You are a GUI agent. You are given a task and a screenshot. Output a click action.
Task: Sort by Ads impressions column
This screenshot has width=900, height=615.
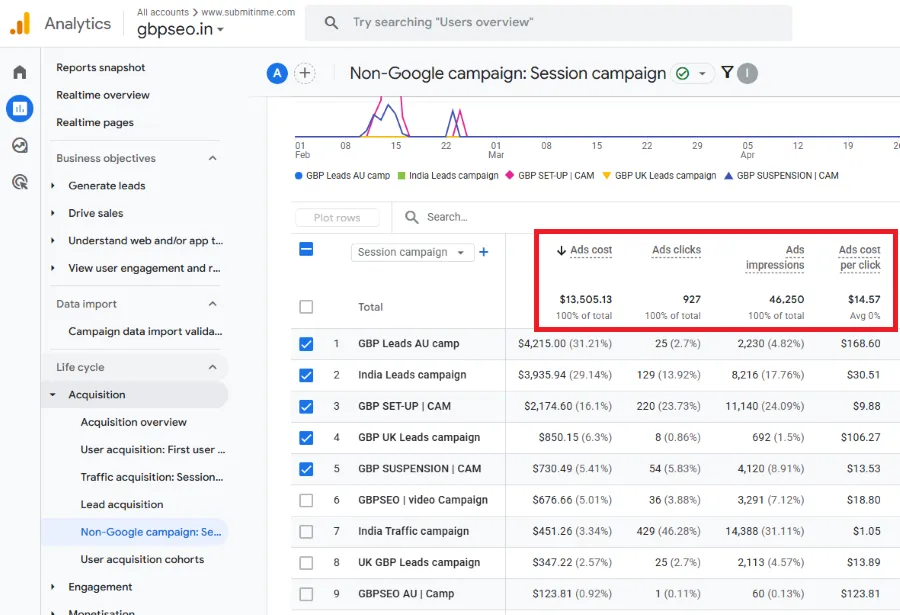(x=775, y=257)
